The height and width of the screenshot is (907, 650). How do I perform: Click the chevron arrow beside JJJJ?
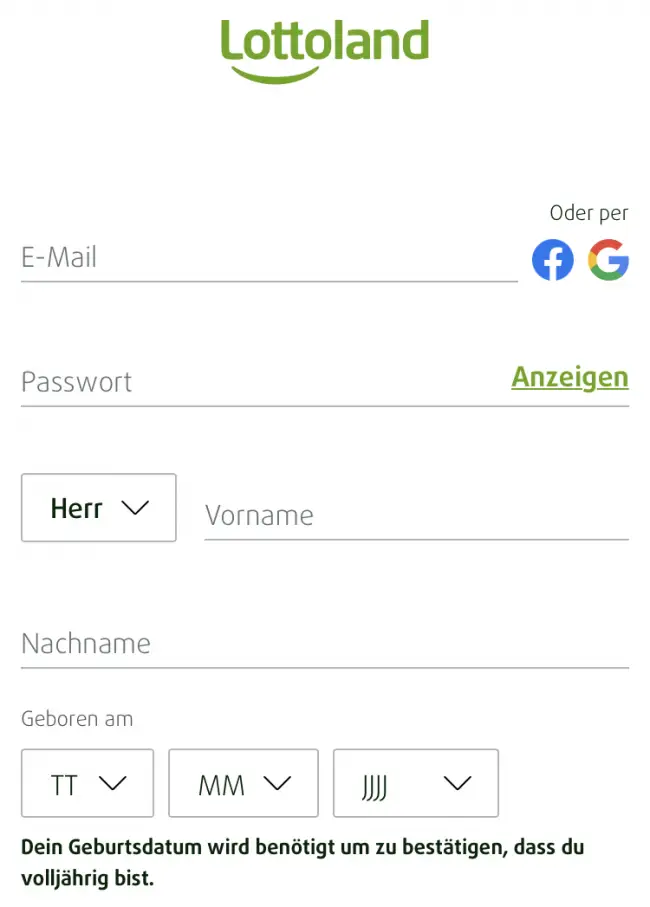coord(456,784)
